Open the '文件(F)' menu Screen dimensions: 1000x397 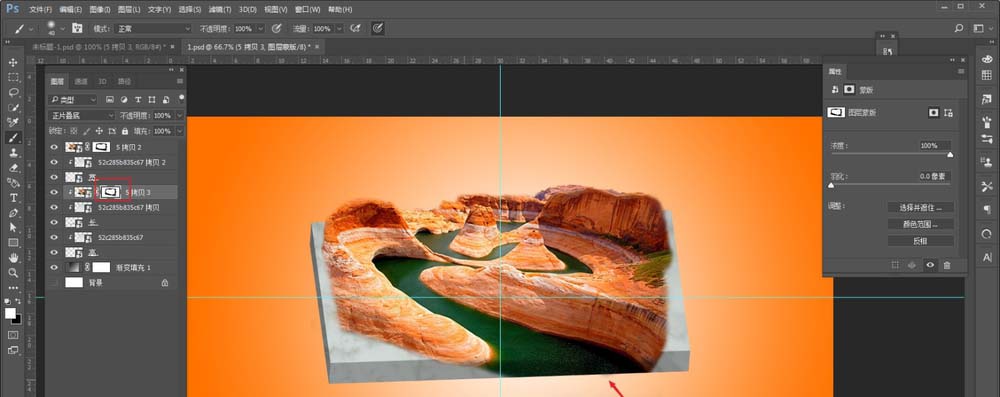41,10
